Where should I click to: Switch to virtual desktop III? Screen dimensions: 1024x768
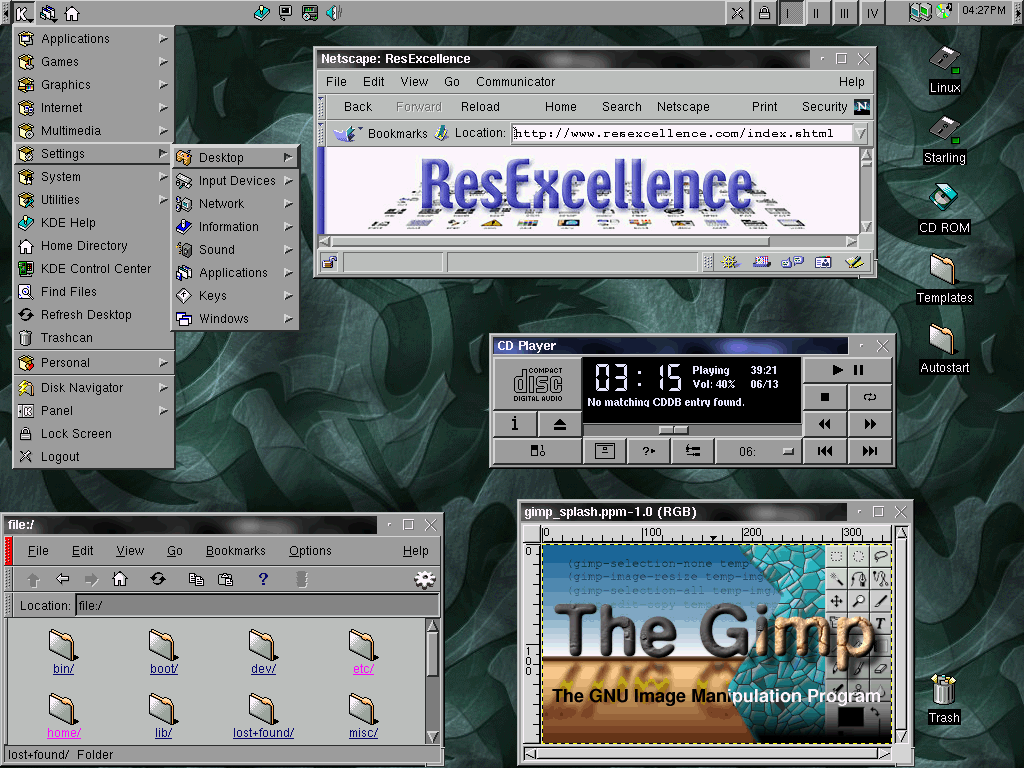[845, 13]
